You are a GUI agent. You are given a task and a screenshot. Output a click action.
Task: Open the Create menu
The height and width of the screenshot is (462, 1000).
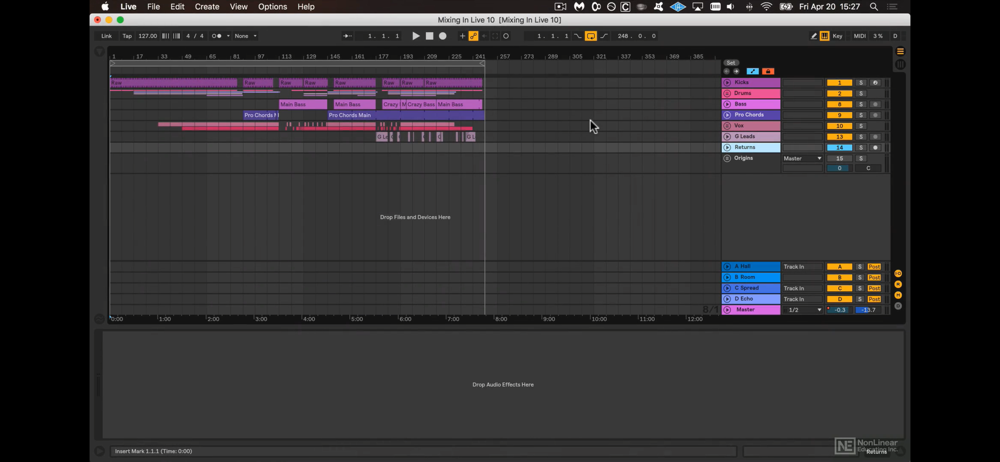click(x=207, y=6)
